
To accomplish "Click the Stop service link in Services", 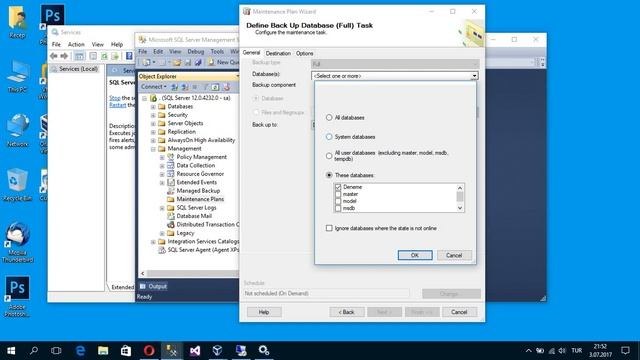I will coord(115,98).
